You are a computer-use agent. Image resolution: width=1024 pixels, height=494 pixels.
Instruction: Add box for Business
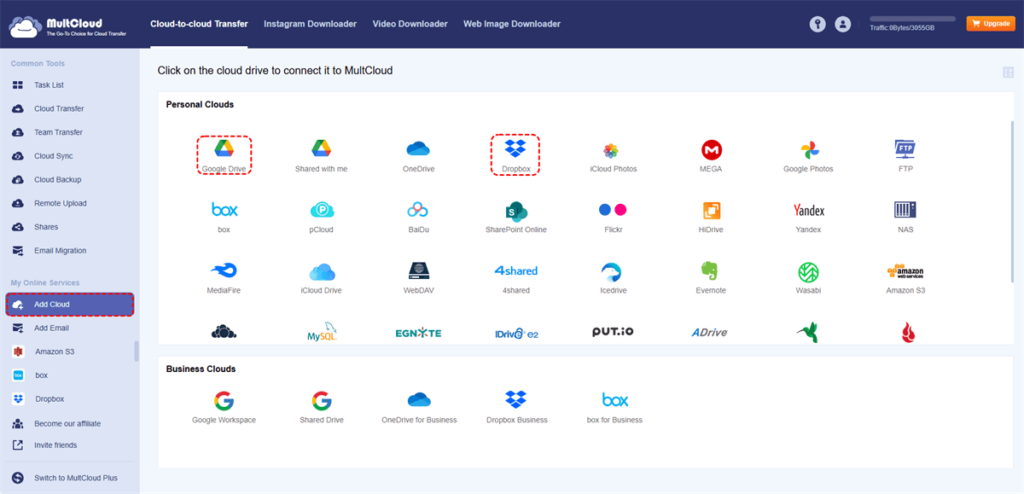coord(615,408)
